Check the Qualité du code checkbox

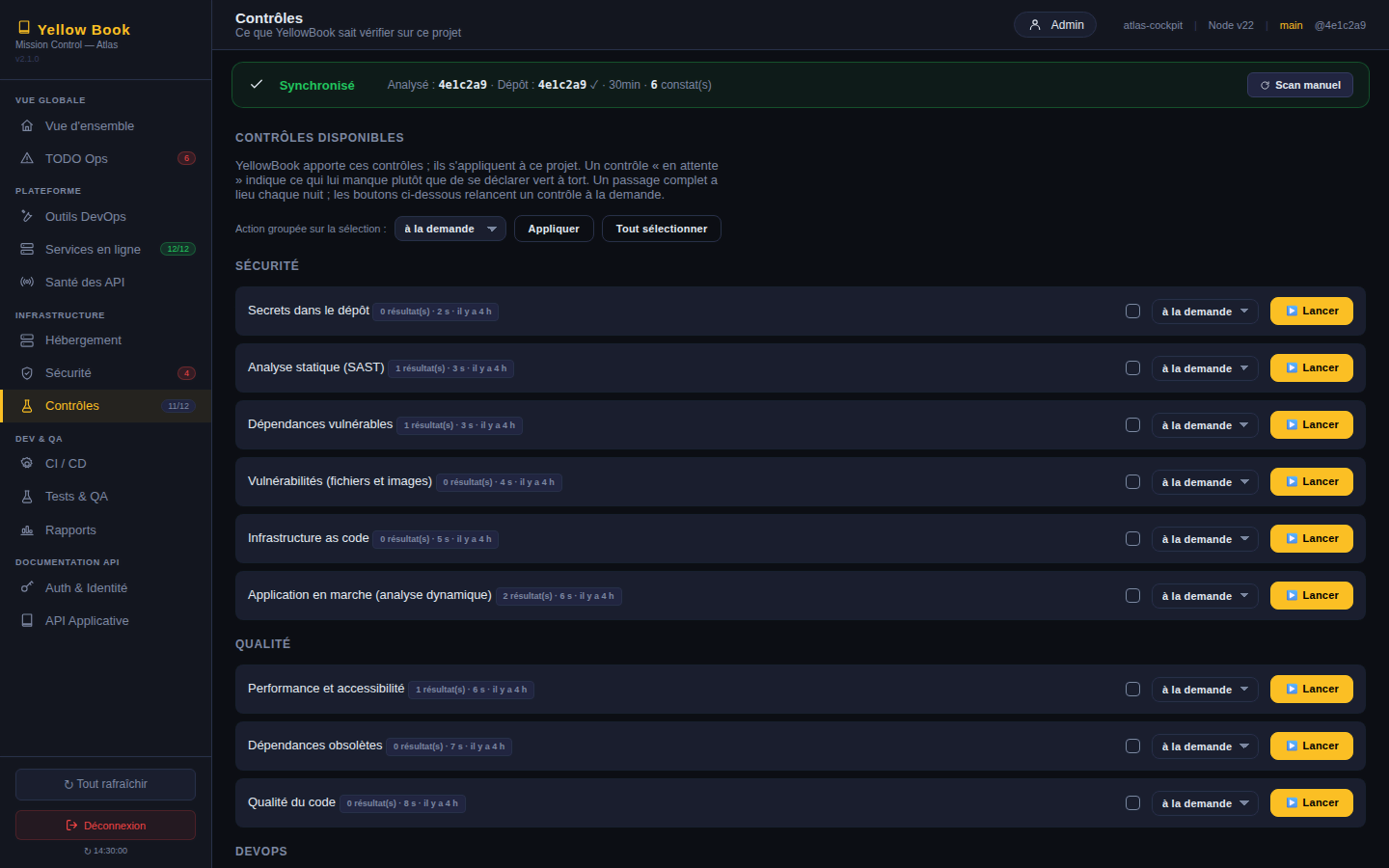point(1132,803)
